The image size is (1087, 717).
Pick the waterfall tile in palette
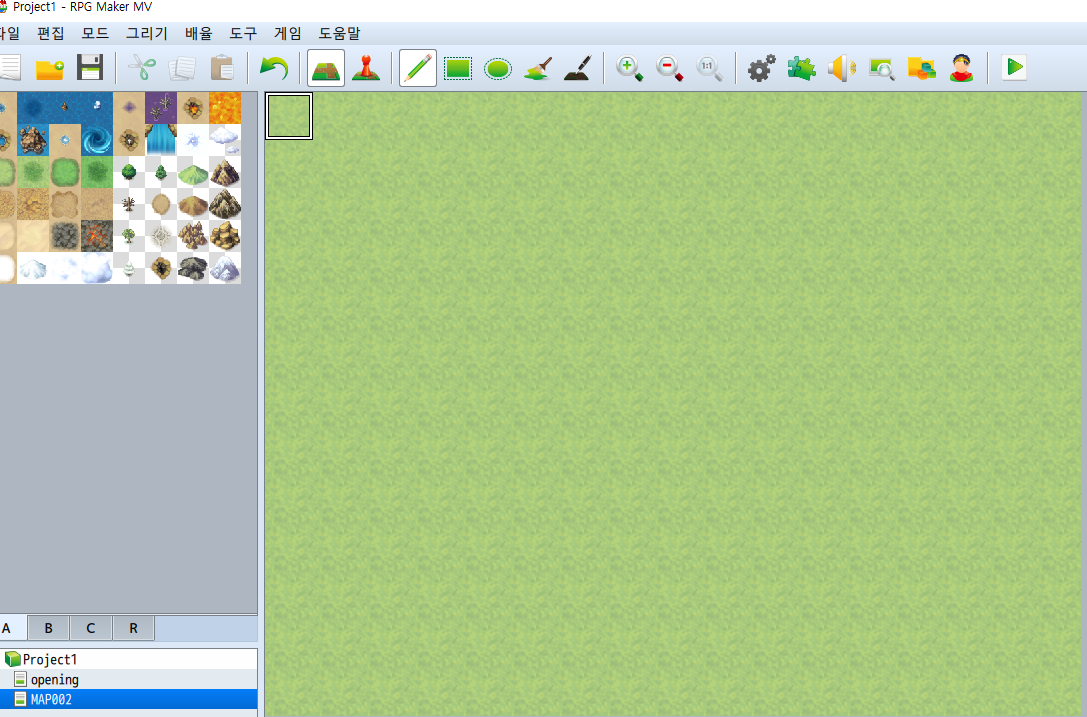161,140
